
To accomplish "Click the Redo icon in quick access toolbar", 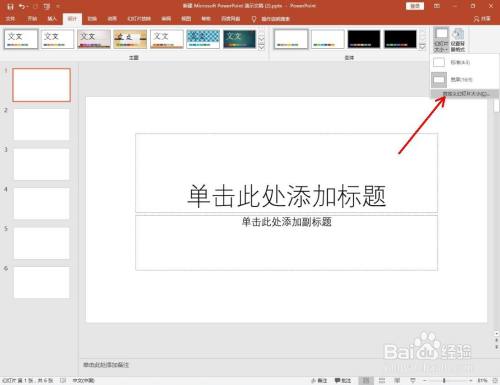I will pos(35,6).
